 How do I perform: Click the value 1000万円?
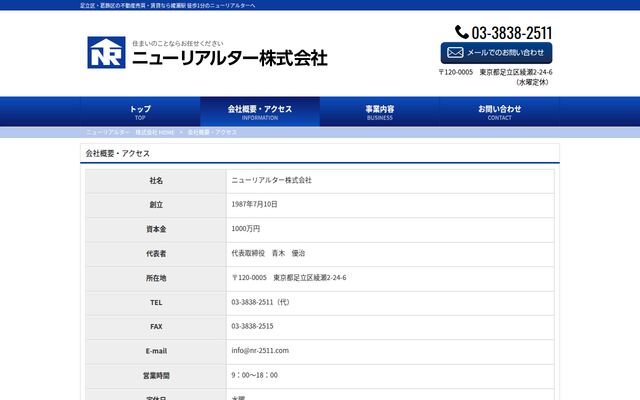click(x=246, y=229)
